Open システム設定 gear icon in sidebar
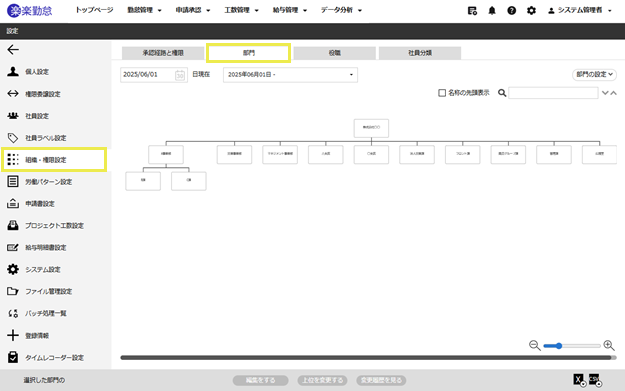 pyautogui.click(x=13, y=269)
